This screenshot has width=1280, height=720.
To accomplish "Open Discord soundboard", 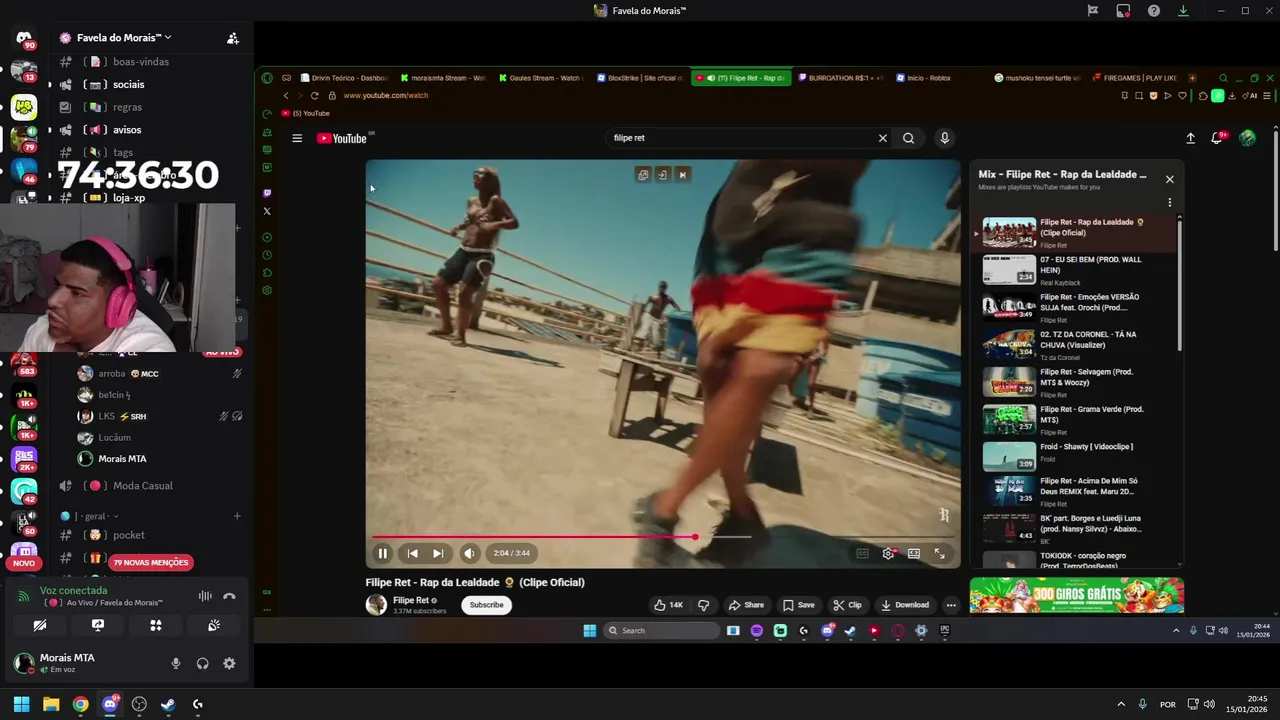I will pos(214,625).
